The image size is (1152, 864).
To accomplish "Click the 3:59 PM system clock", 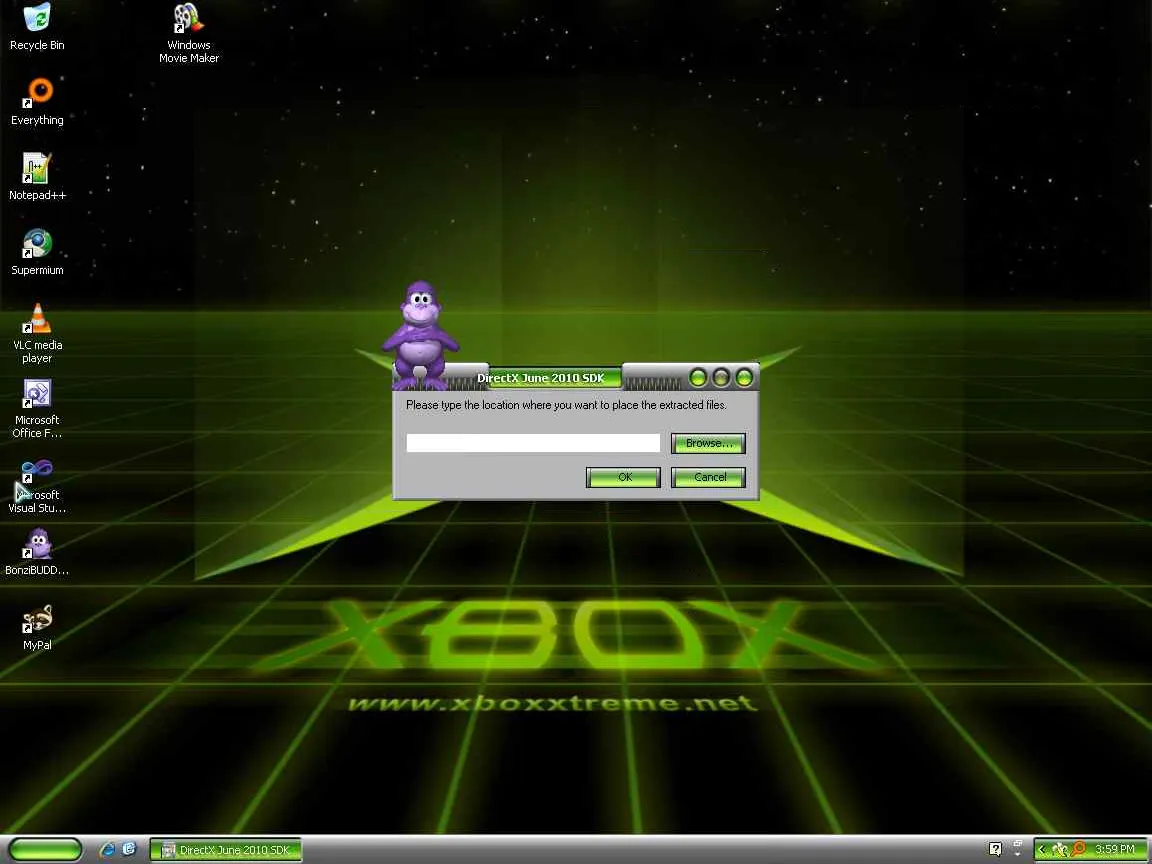I will click(x=1115, y=849).
